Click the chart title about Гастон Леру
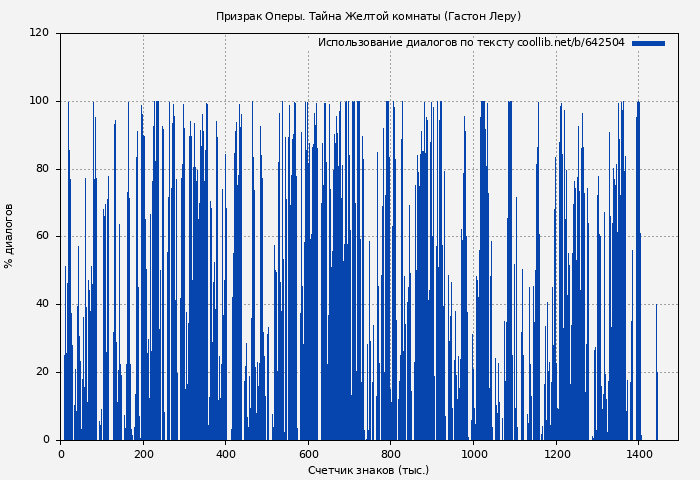700x480 pixels. 368,16
